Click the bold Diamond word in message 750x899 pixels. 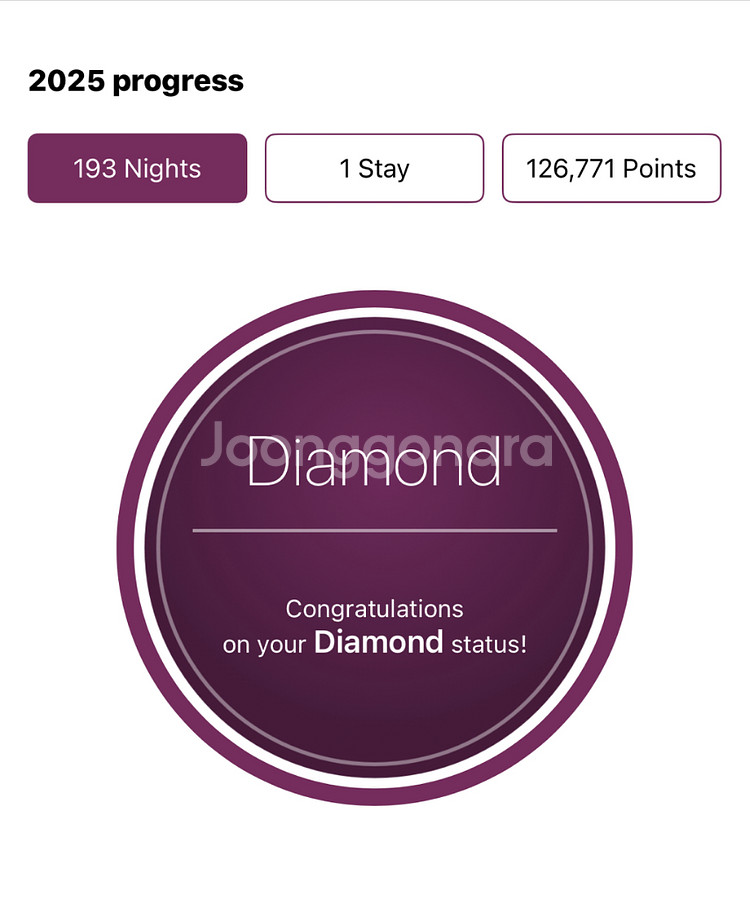pyautogui.click(x=378, y=642)
